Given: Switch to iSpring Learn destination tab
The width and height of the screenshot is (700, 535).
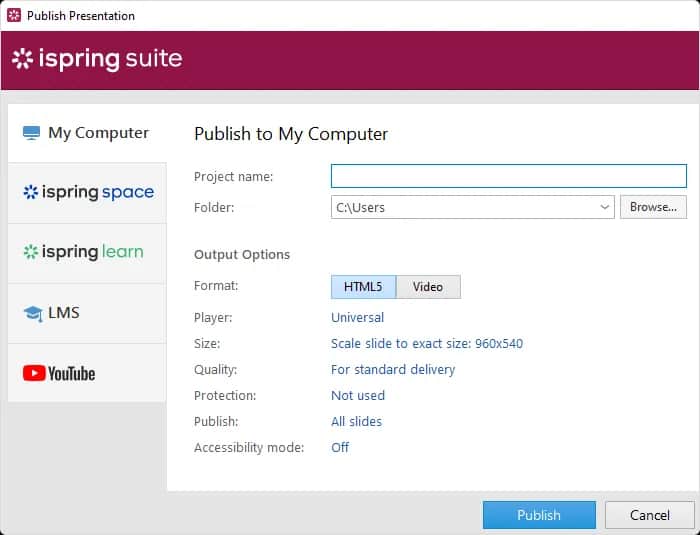Looking at the screenshot, I should point(87,252).
